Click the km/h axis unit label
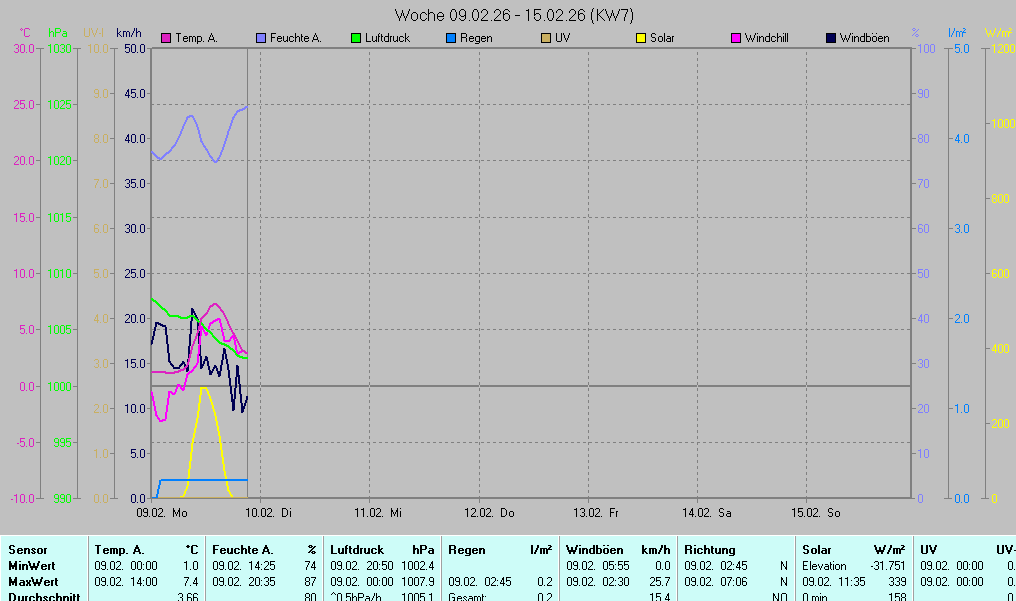This screenshot has height=601, width=1016. pyautogui.click(x=129, y=33)
